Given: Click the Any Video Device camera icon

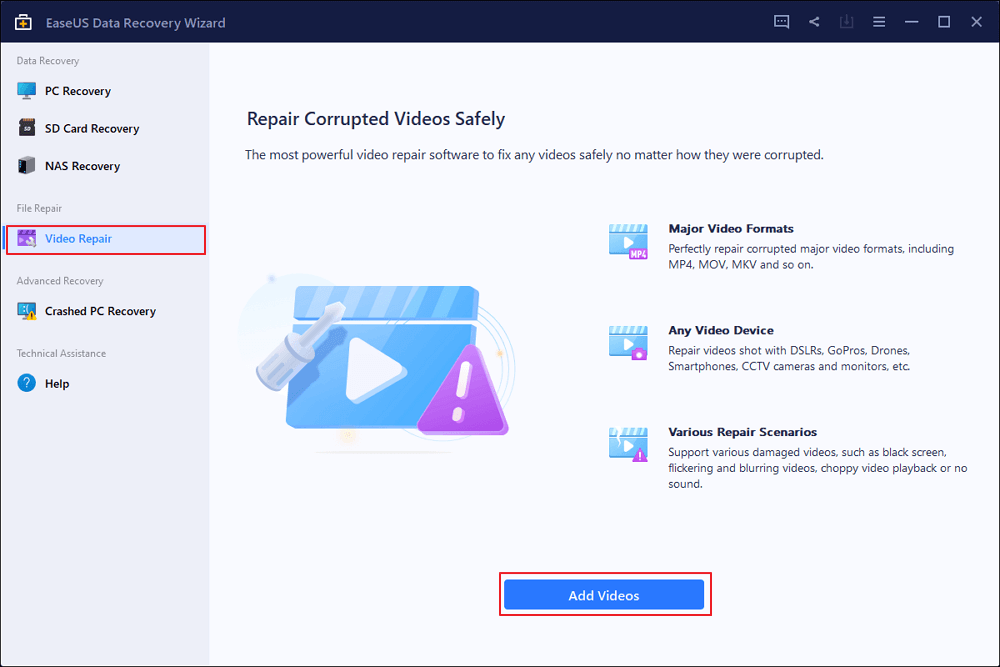Looking at the screenshot, I should click(x=628, y=343).
